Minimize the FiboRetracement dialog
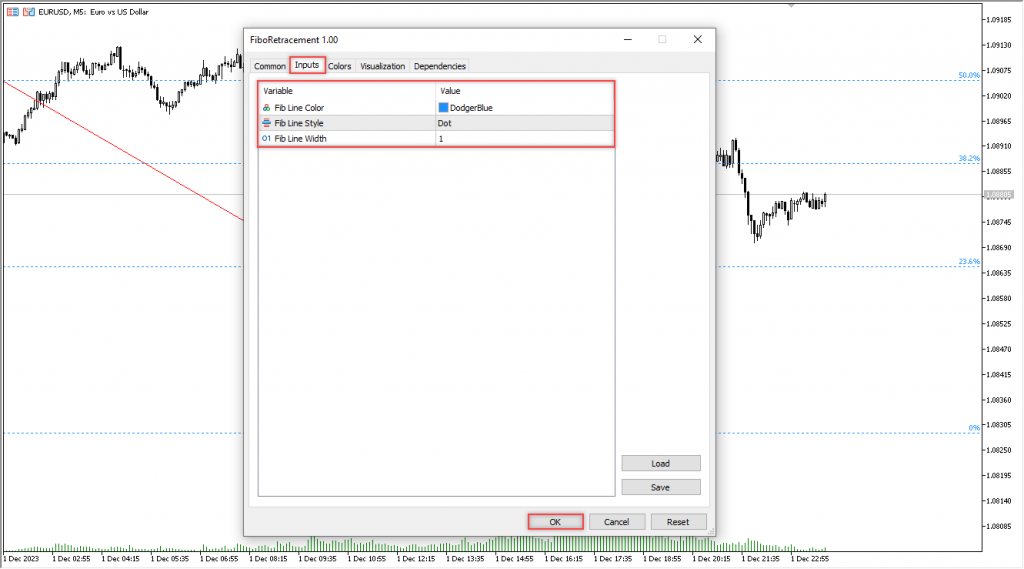 coord(628,39)
